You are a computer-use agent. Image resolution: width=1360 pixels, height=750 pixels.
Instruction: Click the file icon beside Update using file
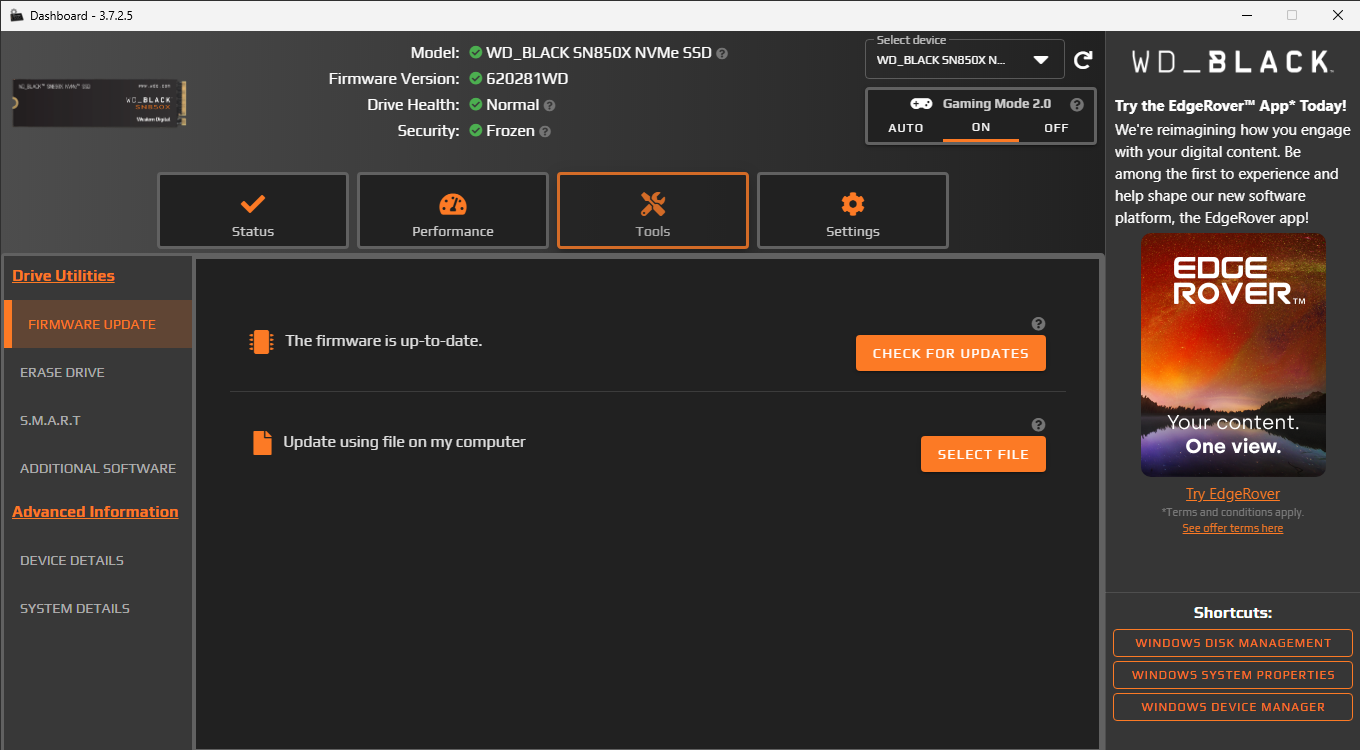tap(262, 443)
